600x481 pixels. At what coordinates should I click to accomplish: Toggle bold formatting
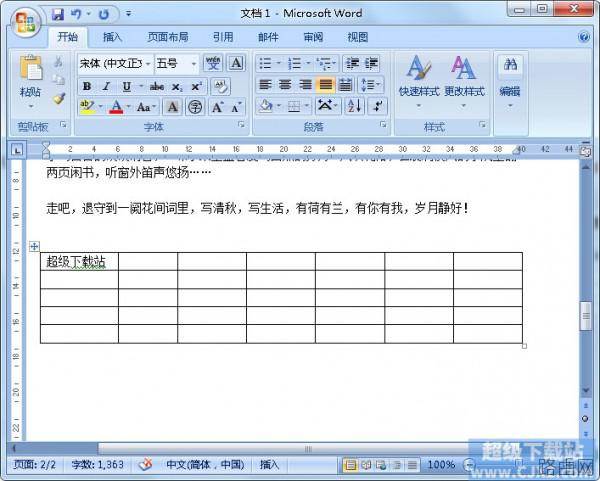tap(87, 86)
